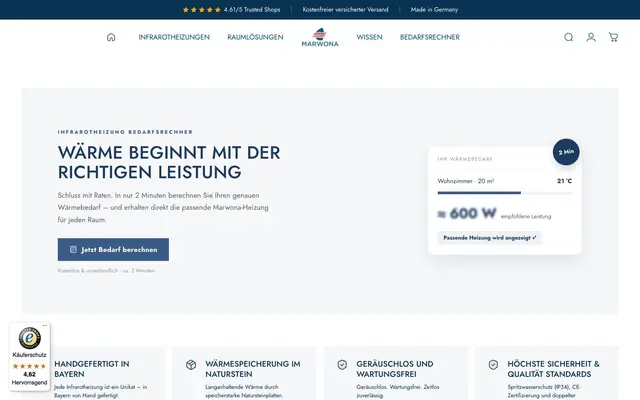Click the calculator icon in Jetzt Bedarf berechnen
This screenshot has width=640, height=400.
point(73,249)
